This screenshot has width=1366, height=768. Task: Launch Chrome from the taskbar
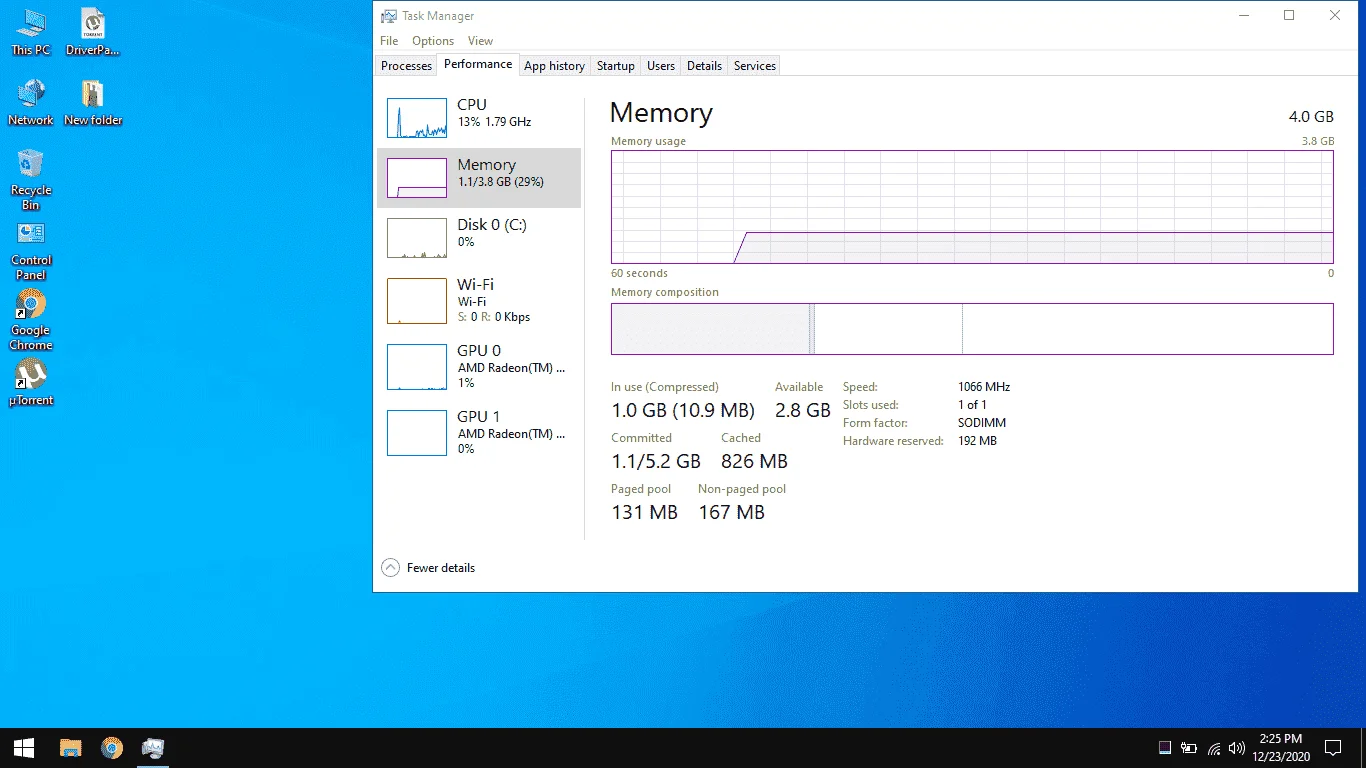[112, 748]
